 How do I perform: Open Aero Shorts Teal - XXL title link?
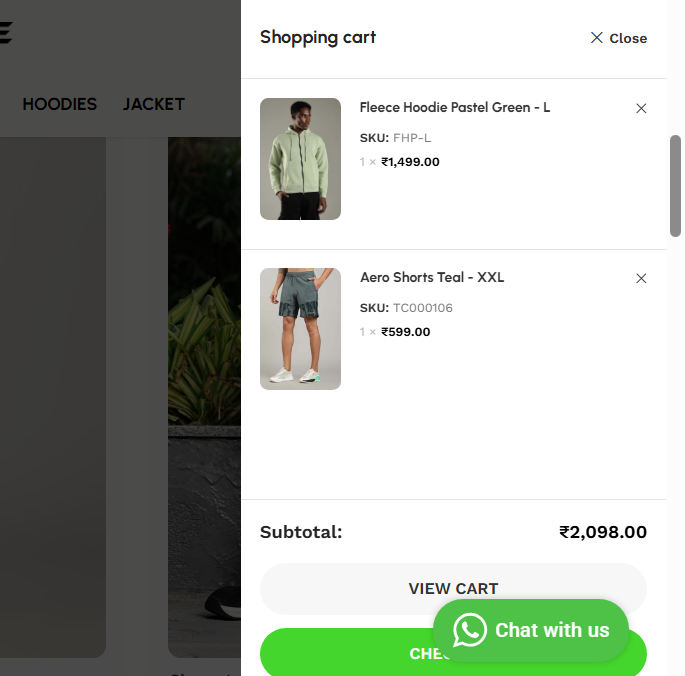pos(432,277)
